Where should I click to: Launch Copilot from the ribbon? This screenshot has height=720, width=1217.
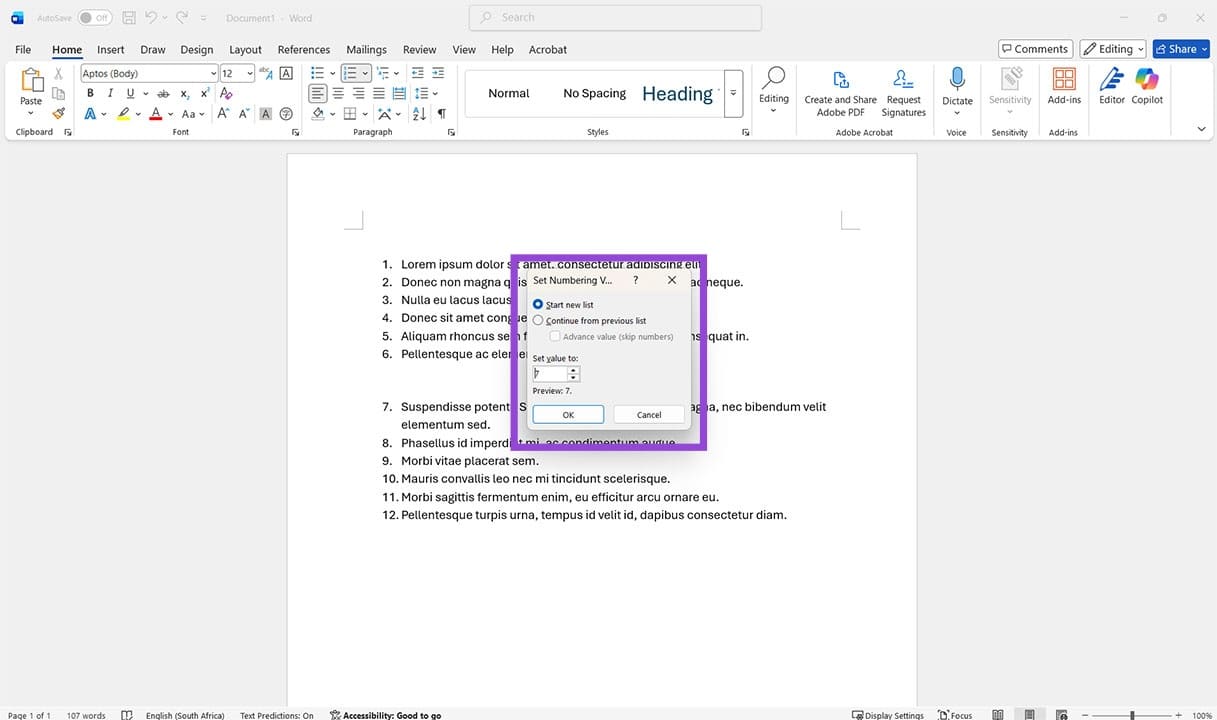pyautogui.click(x=1146, y=88)
